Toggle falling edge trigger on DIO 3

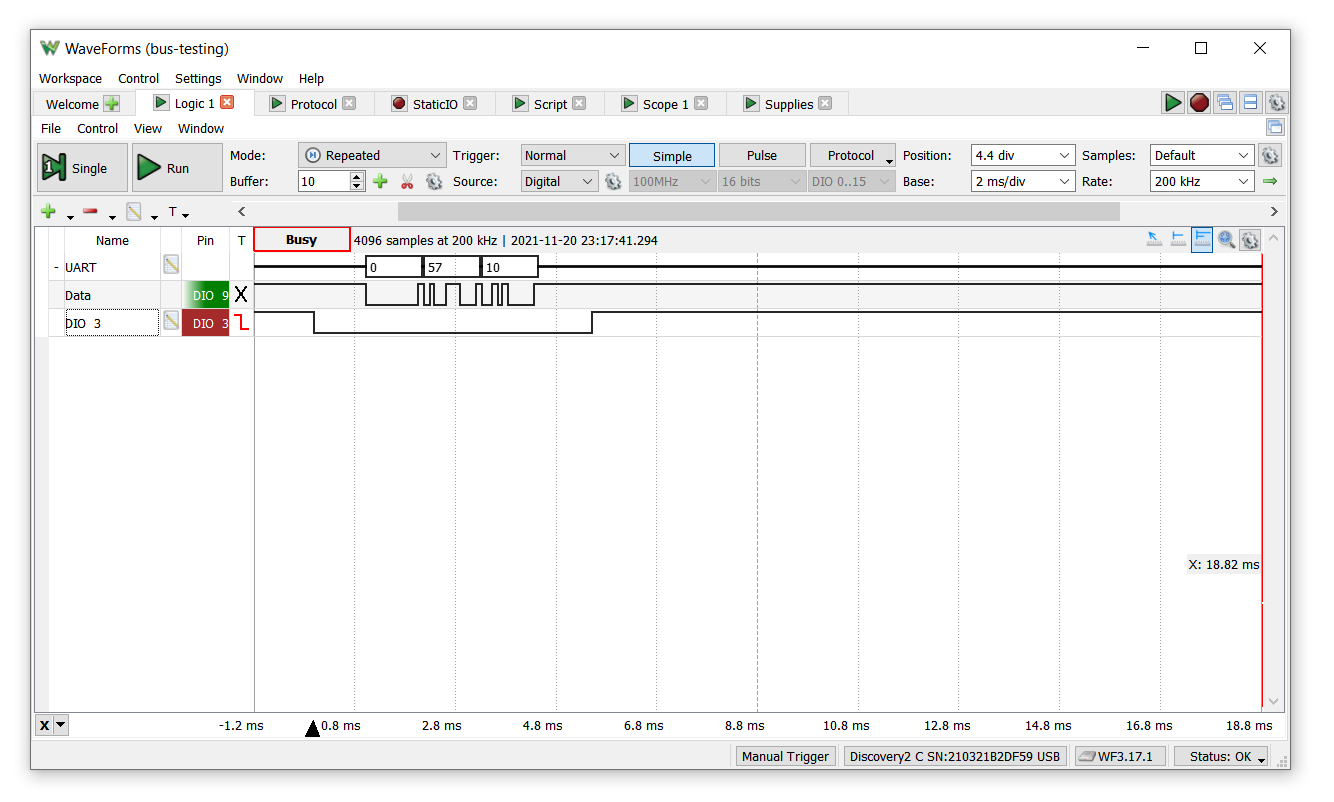(241, 323)
